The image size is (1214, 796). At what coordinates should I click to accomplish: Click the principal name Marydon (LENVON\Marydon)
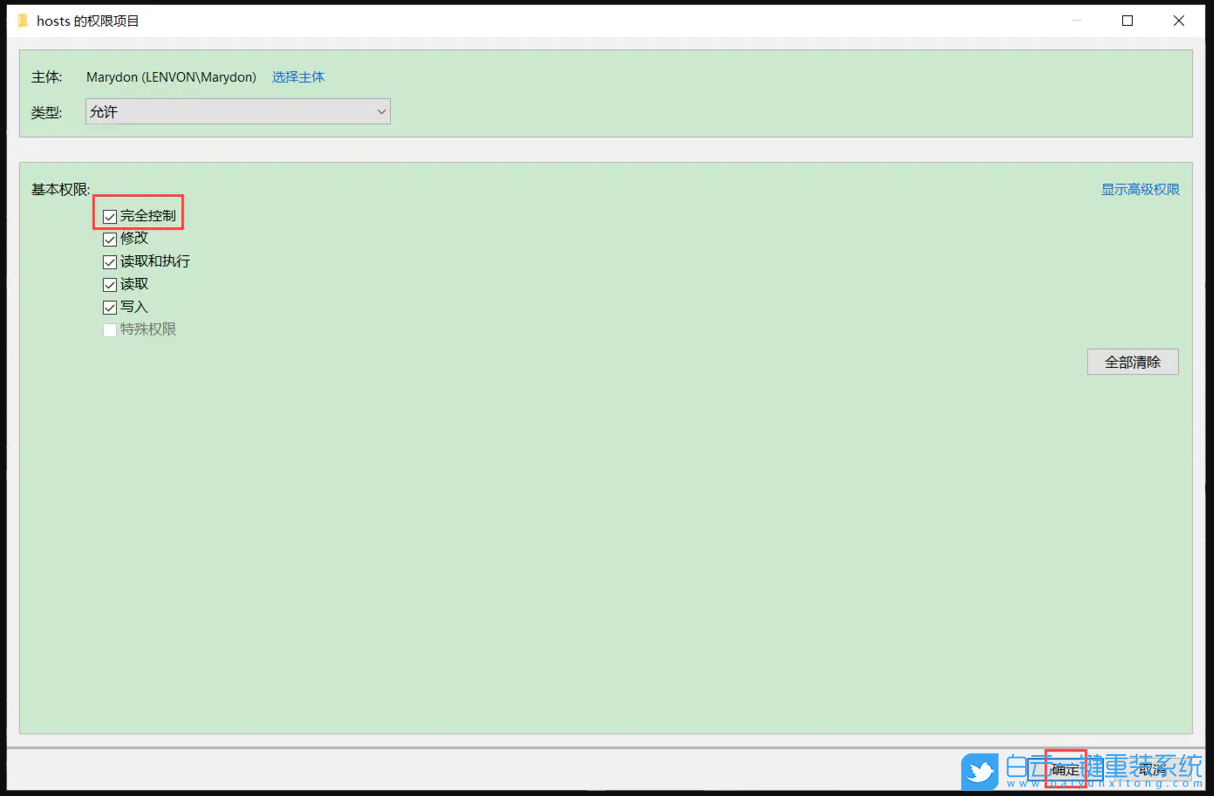171,77
